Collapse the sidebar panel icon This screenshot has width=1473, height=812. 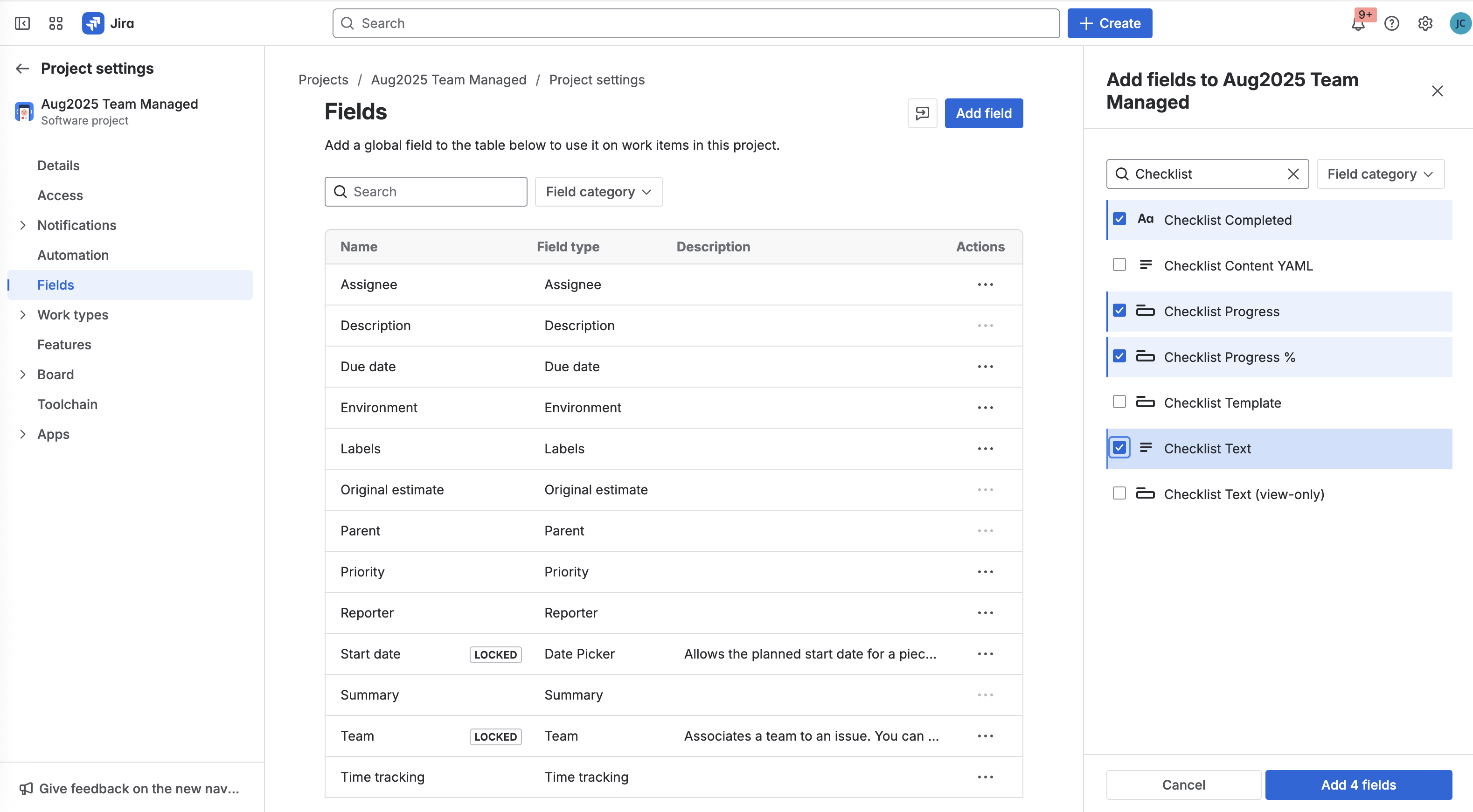(x=22, y=23)
